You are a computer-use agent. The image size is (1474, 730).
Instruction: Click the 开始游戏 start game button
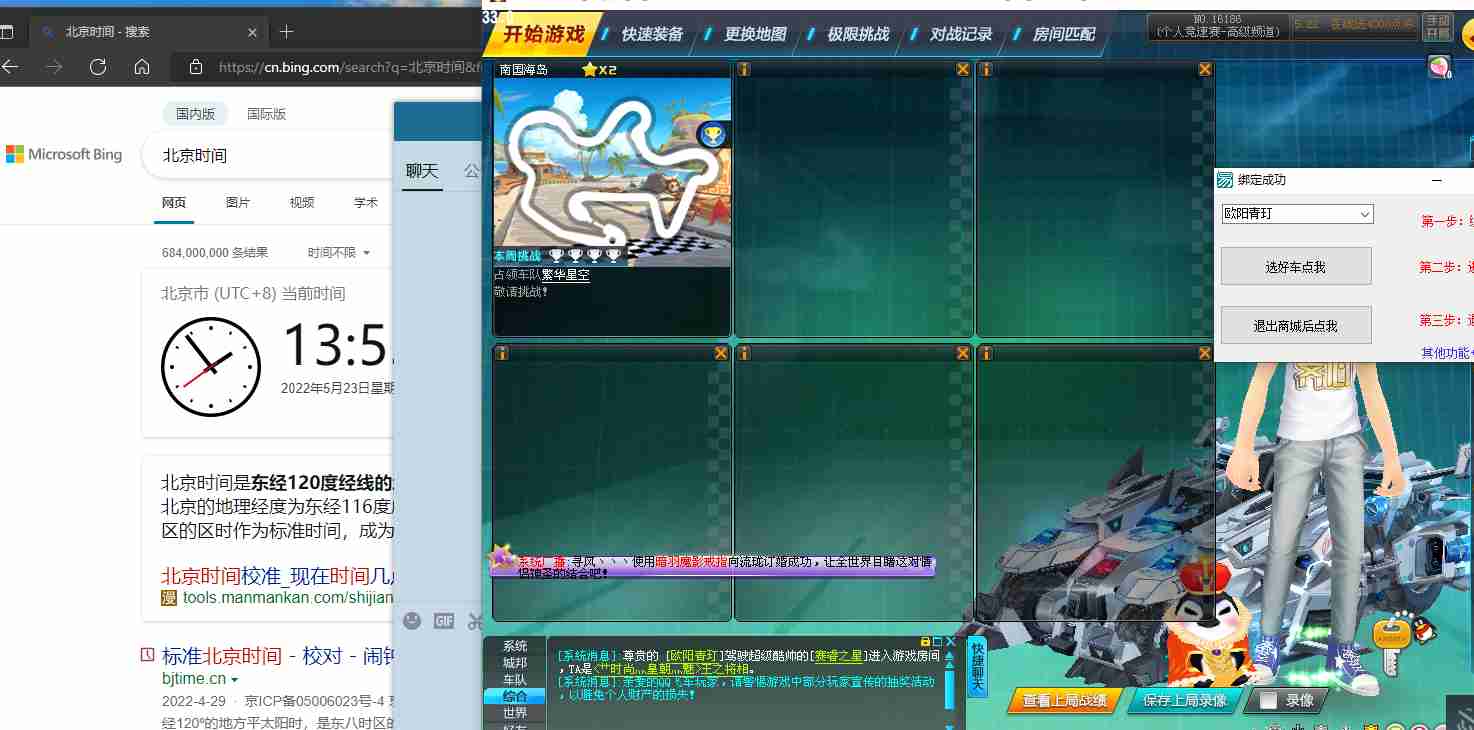click(x=543, y=34)
